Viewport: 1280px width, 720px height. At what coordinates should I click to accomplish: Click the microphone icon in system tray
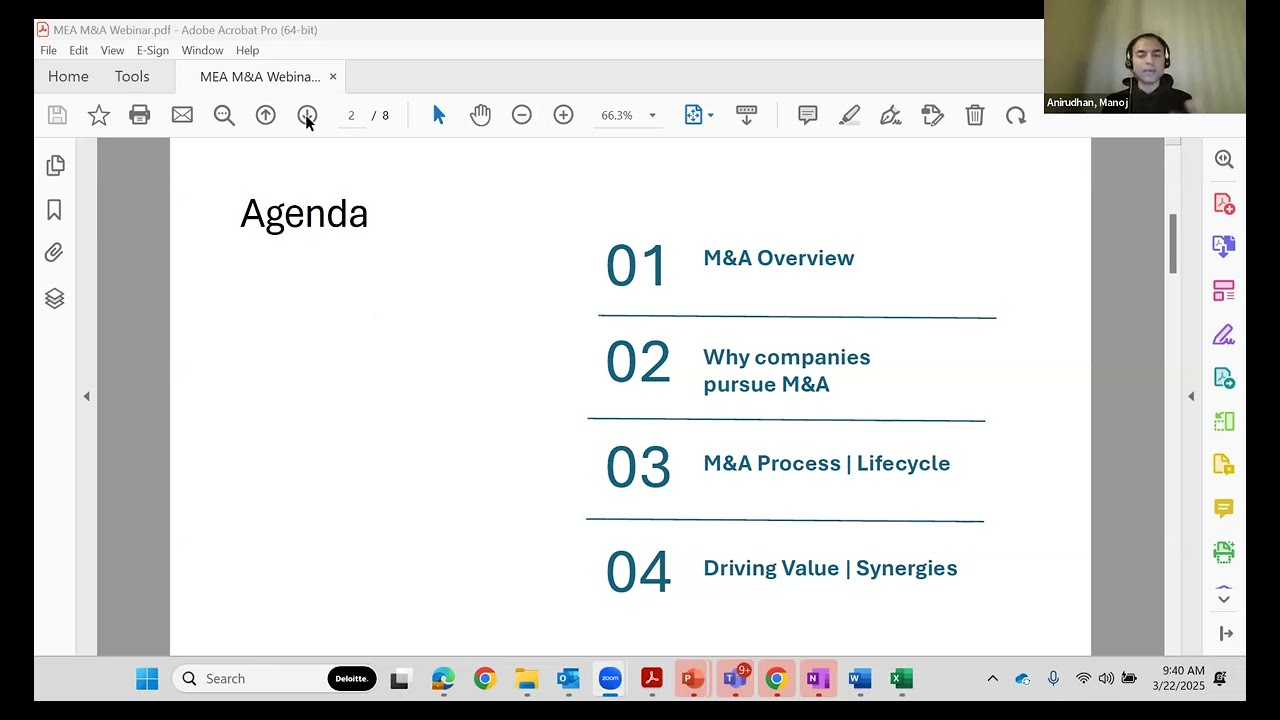coord(1053,678)
